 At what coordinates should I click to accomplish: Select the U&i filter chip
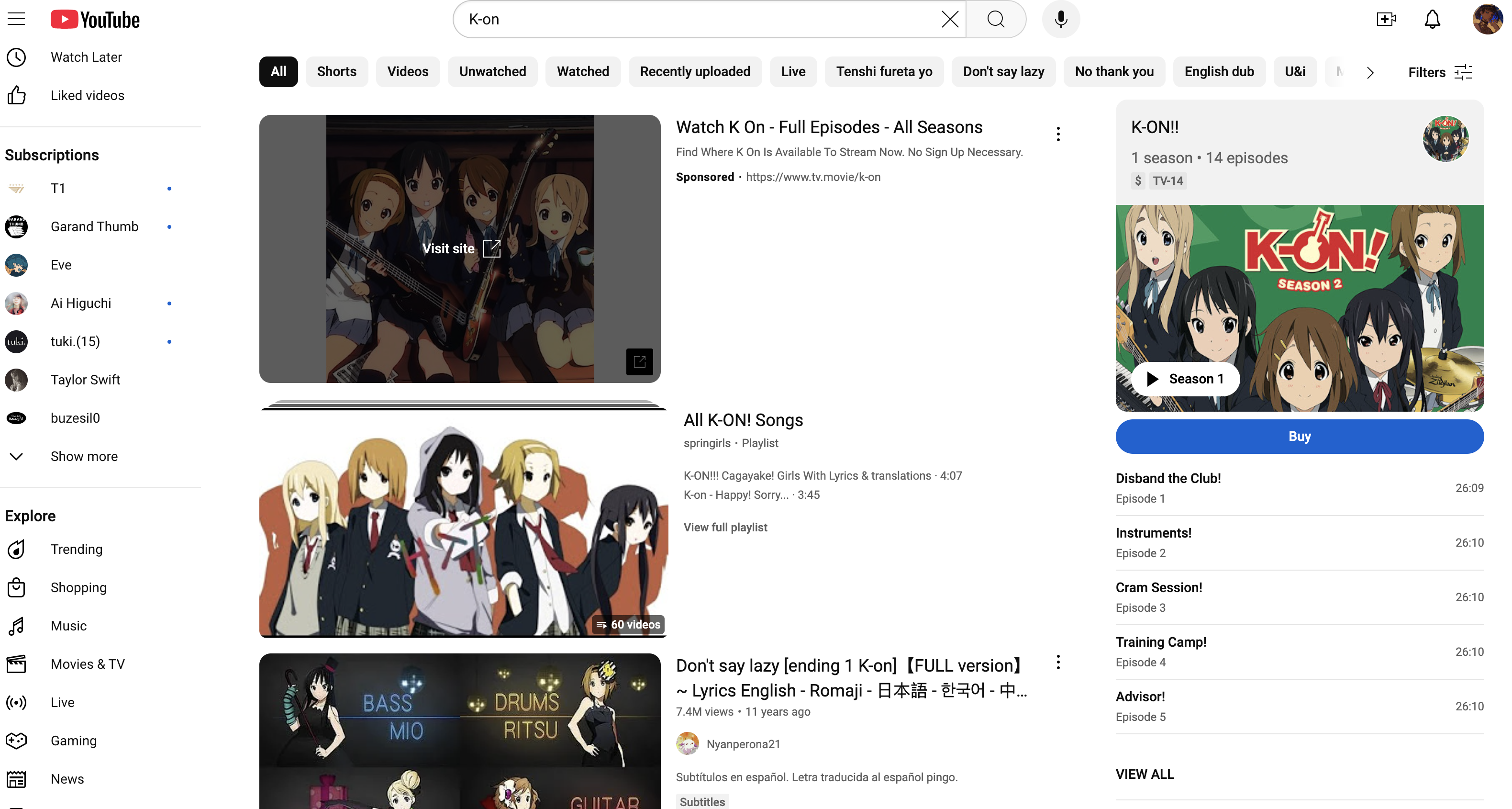coord(1295,72)
